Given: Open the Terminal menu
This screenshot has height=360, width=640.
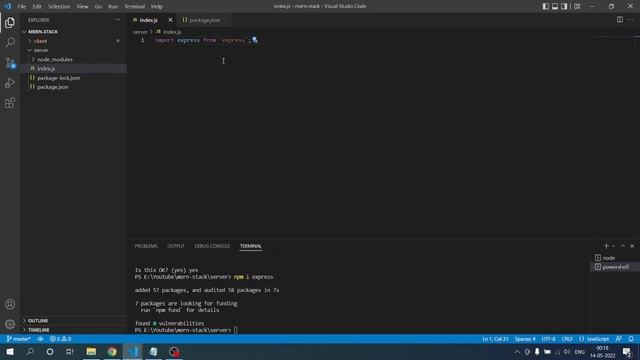Looking at the screenshot, I should (135, 7).
